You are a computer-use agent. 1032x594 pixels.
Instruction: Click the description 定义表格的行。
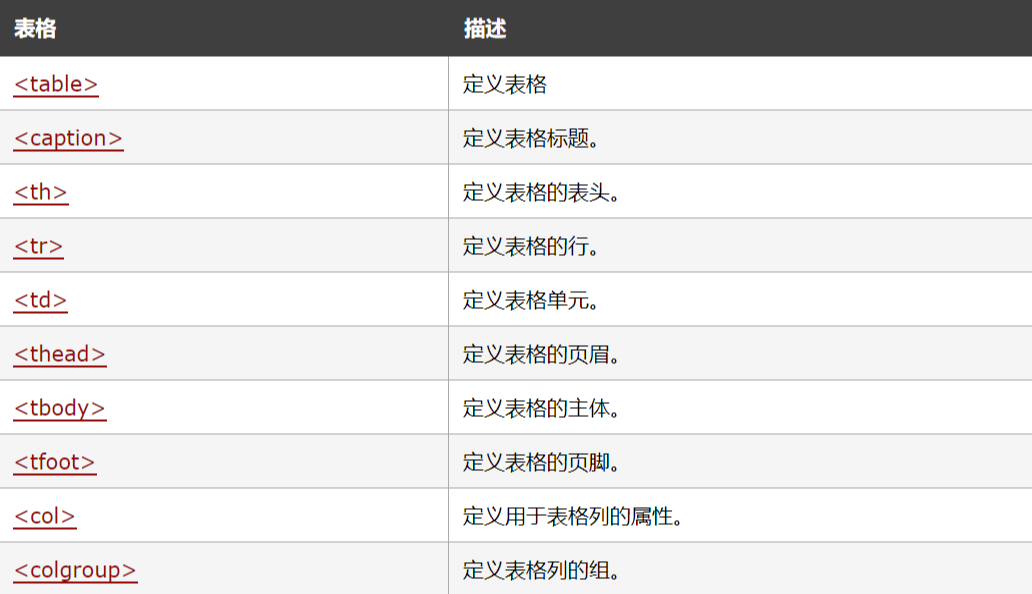point(530,246)
